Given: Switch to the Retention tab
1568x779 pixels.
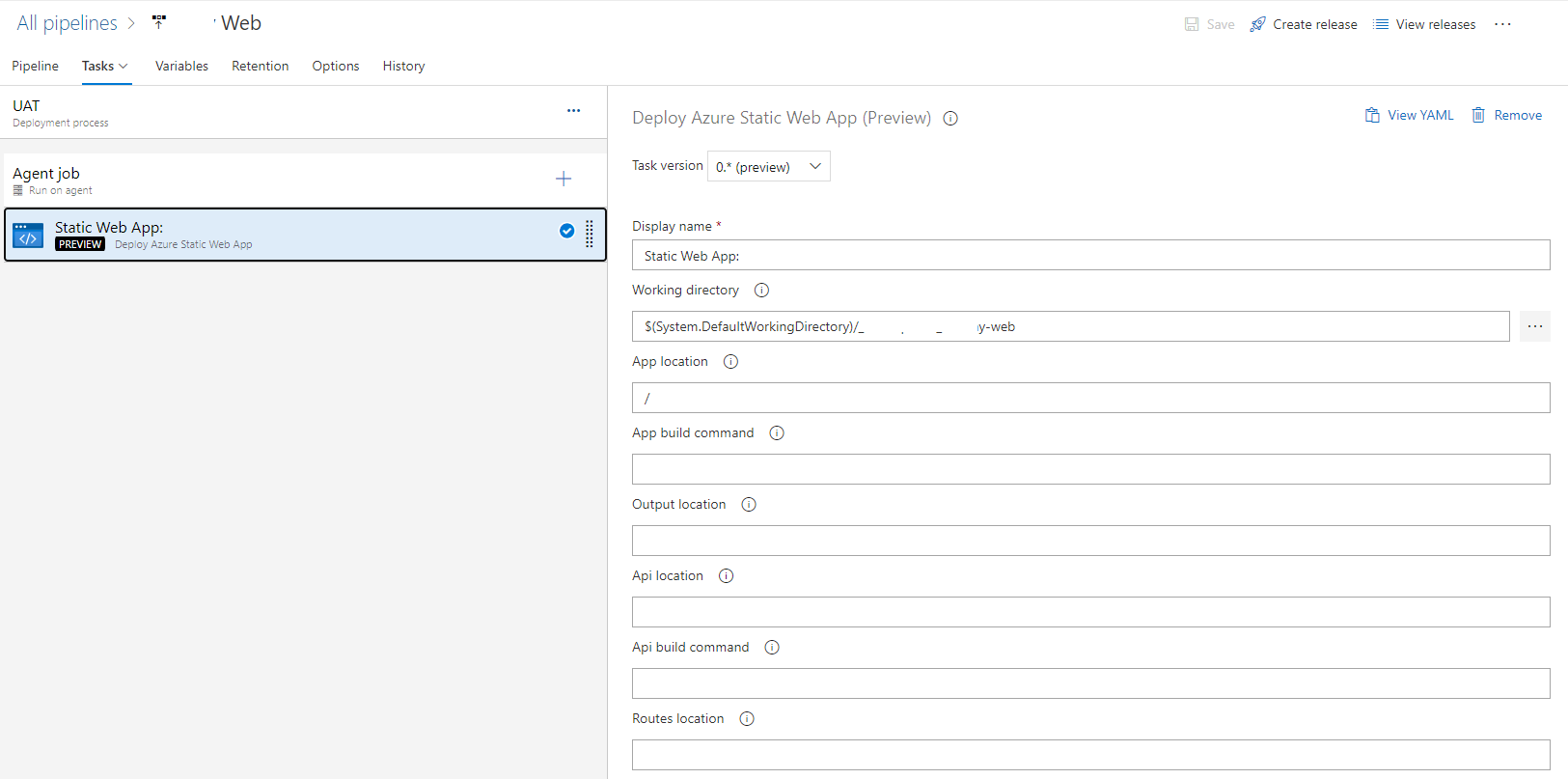Looking at the screenshot, I should pyautogui.click(x=260, y=66).
